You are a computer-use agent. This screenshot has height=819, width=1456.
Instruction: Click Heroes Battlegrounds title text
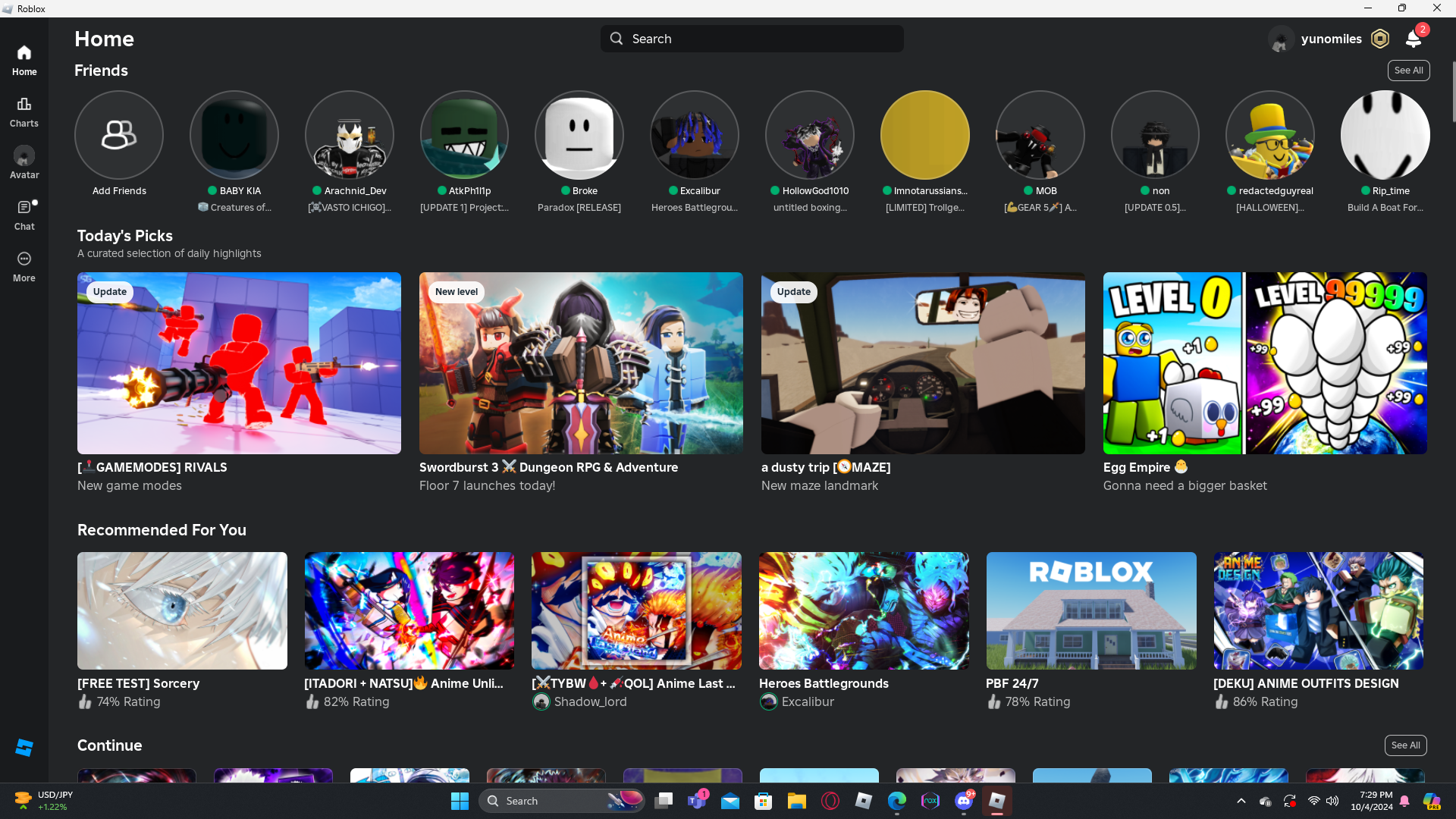824,683
